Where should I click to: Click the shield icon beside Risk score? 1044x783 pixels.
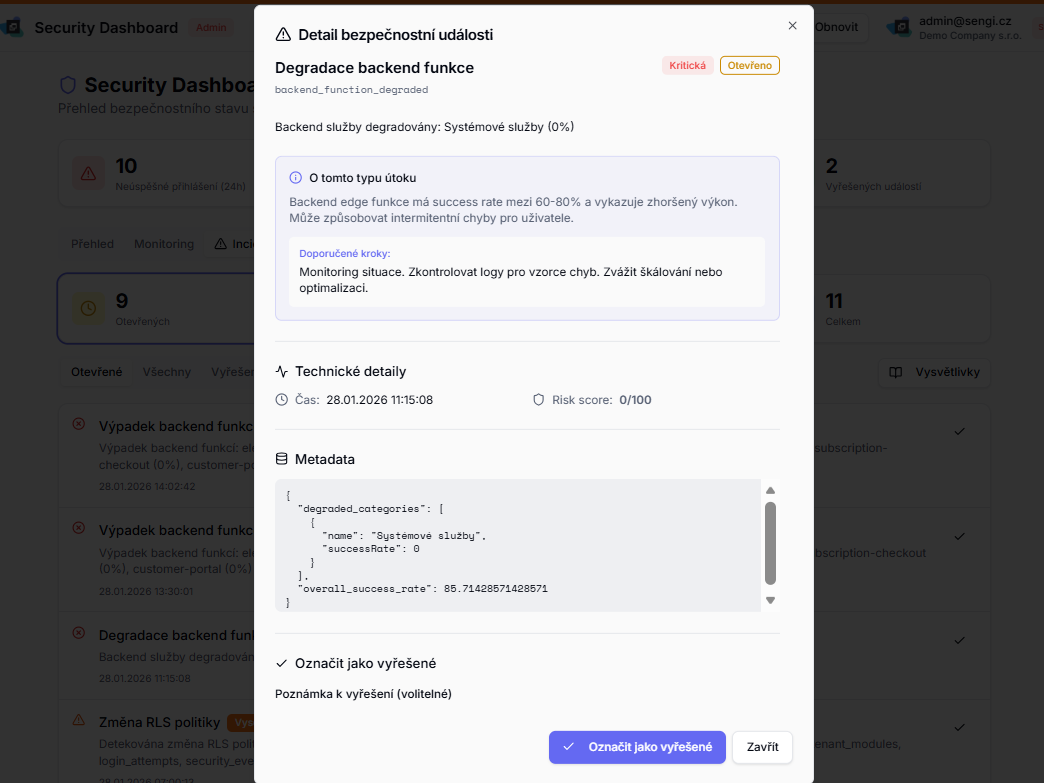539,400
